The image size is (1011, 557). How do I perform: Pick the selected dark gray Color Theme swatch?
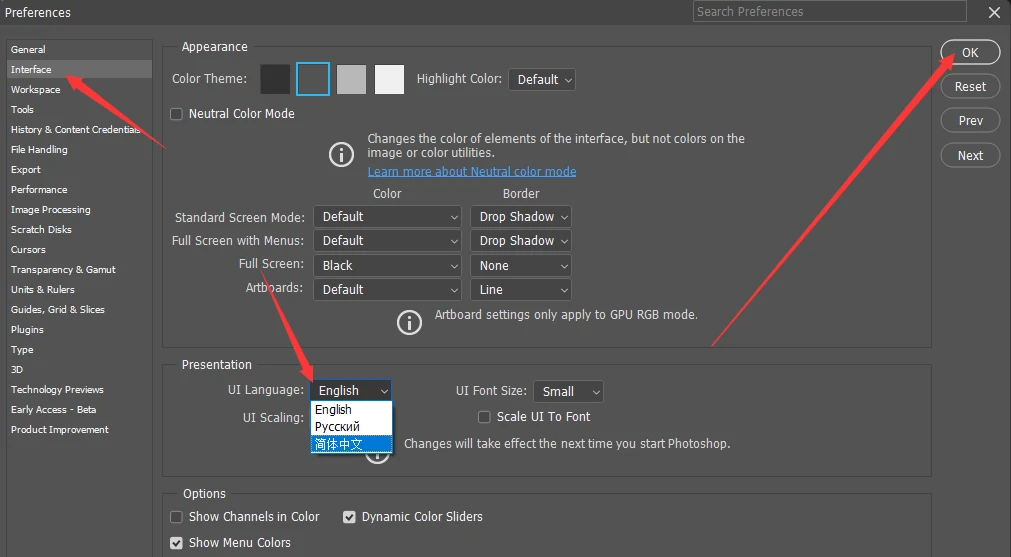pos(313,79)
